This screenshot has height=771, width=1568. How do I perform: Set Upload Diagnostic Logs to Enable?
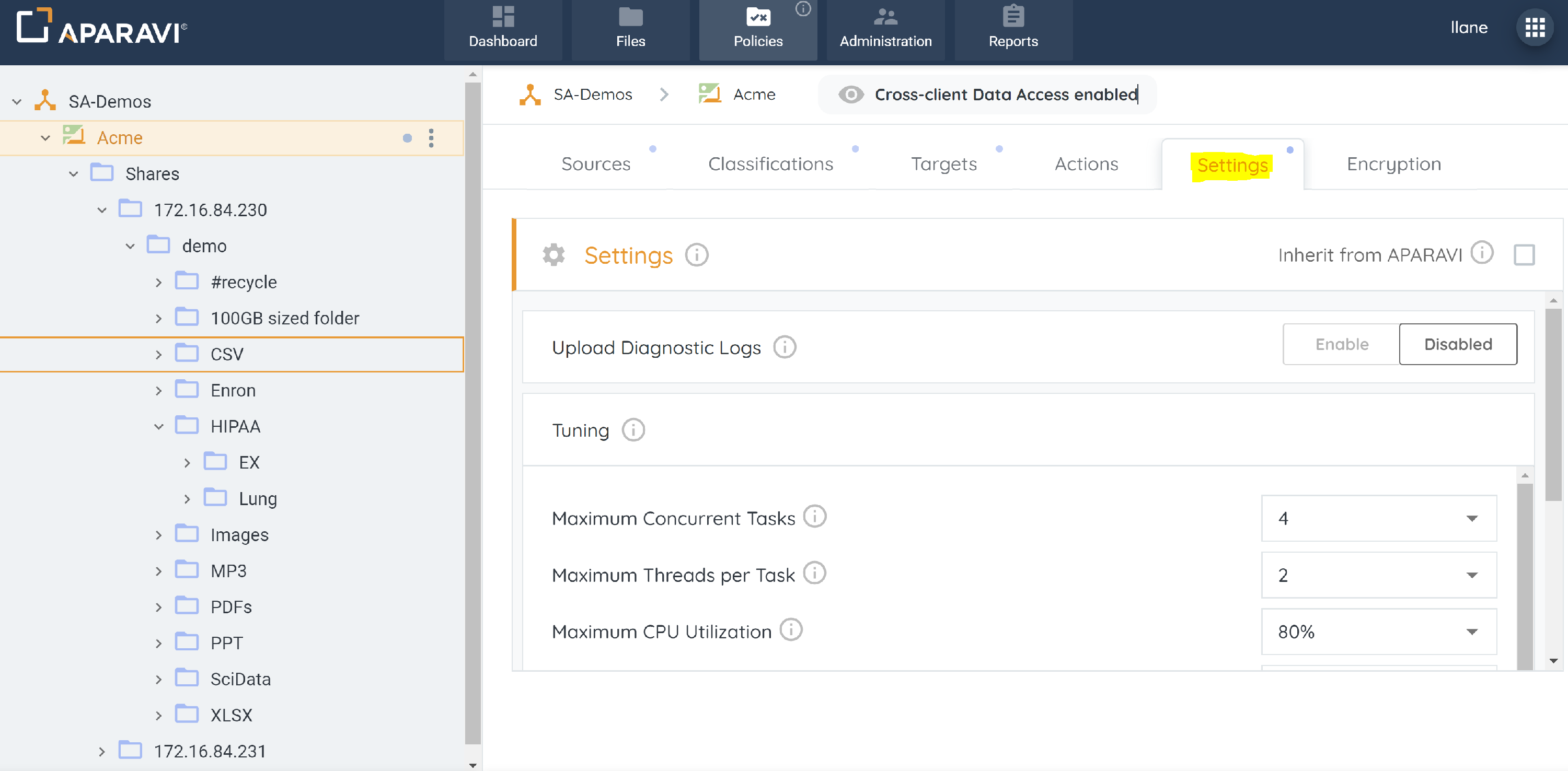pos(1341,344)
